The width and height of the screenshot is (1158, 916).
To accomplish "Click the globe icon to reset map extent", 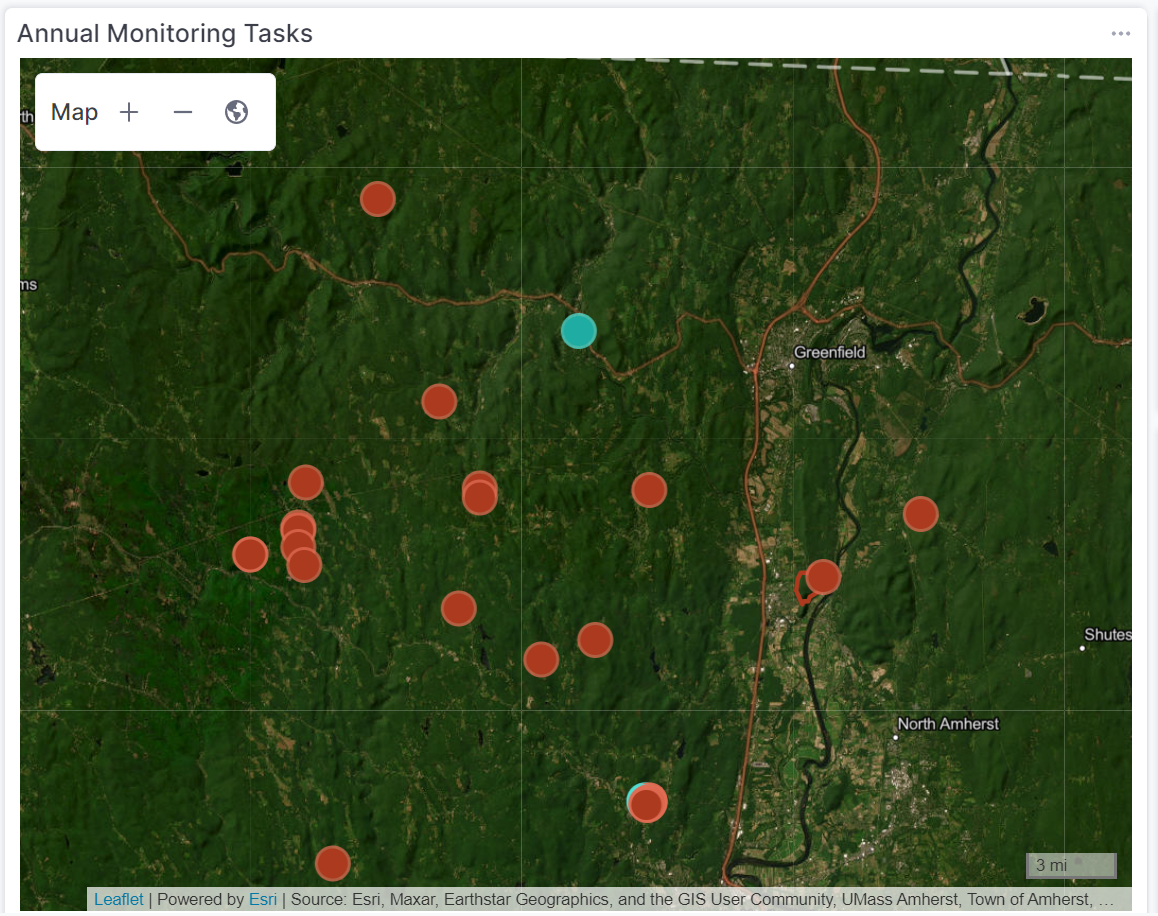I will pos(236,111).
